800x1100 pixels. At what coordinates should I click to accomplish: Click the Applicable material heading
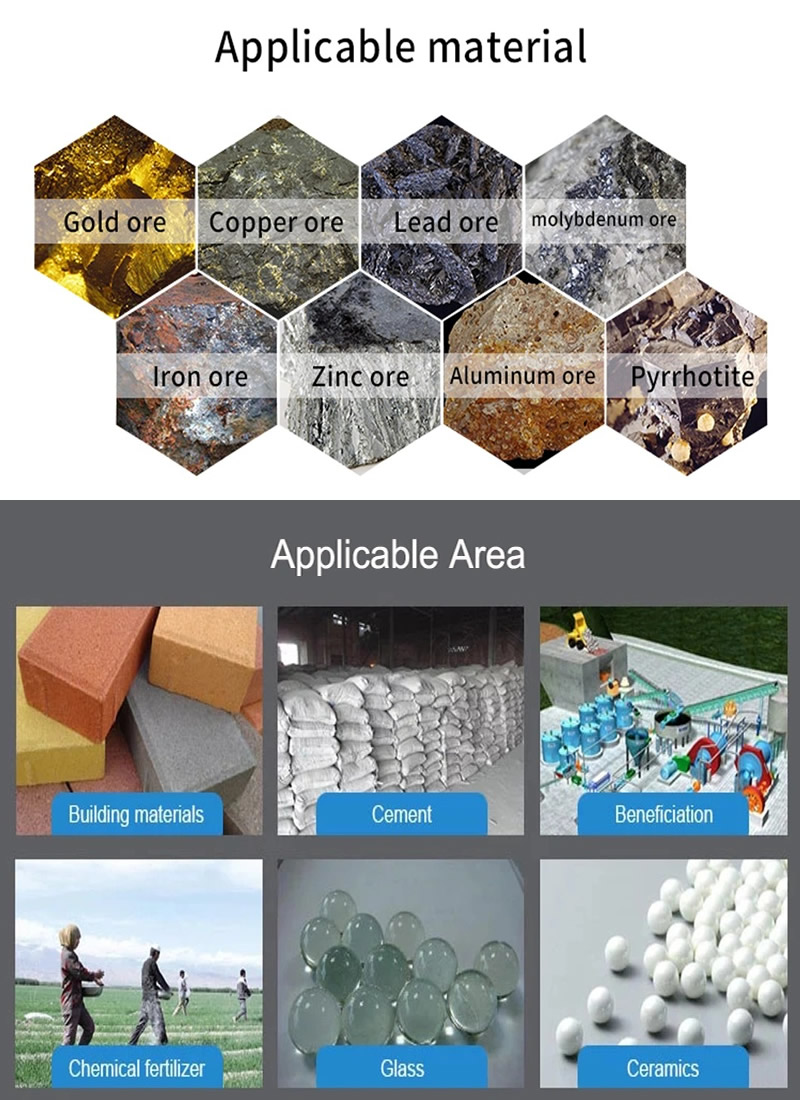[401, 48]
